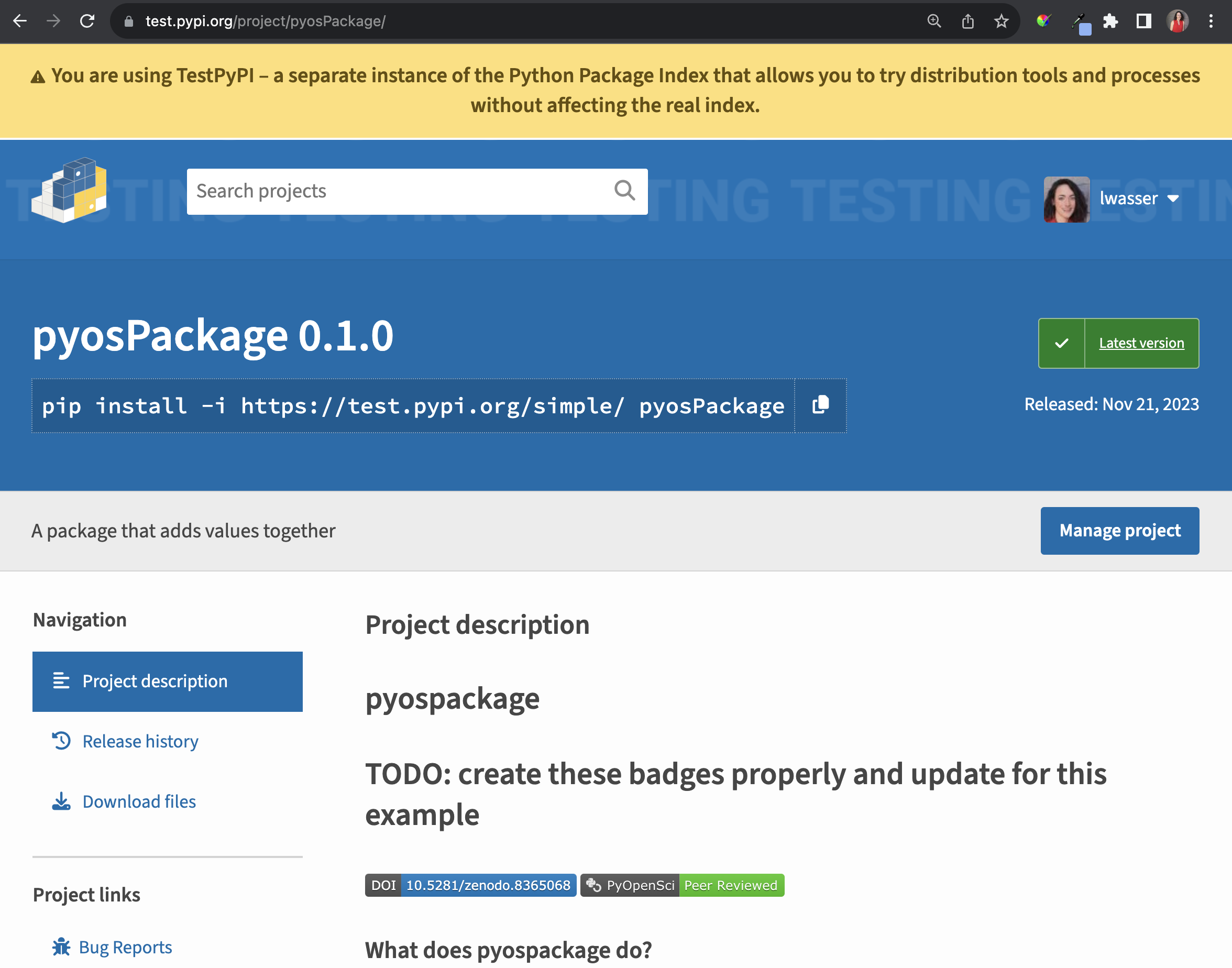Select the URL test.pypi.org/project/pyosPackage/
Screen dimensions: 1232x968
coord(265,21)
